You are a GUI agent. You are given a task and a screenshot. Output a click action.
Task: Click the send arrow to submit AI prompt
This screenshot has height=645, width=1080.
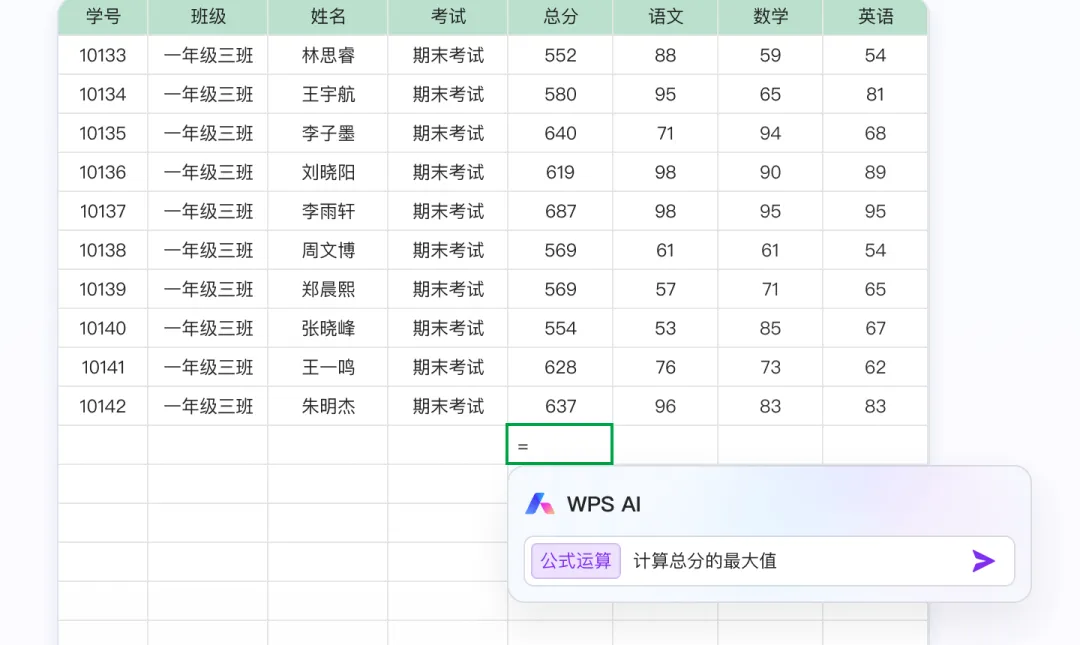983,561
